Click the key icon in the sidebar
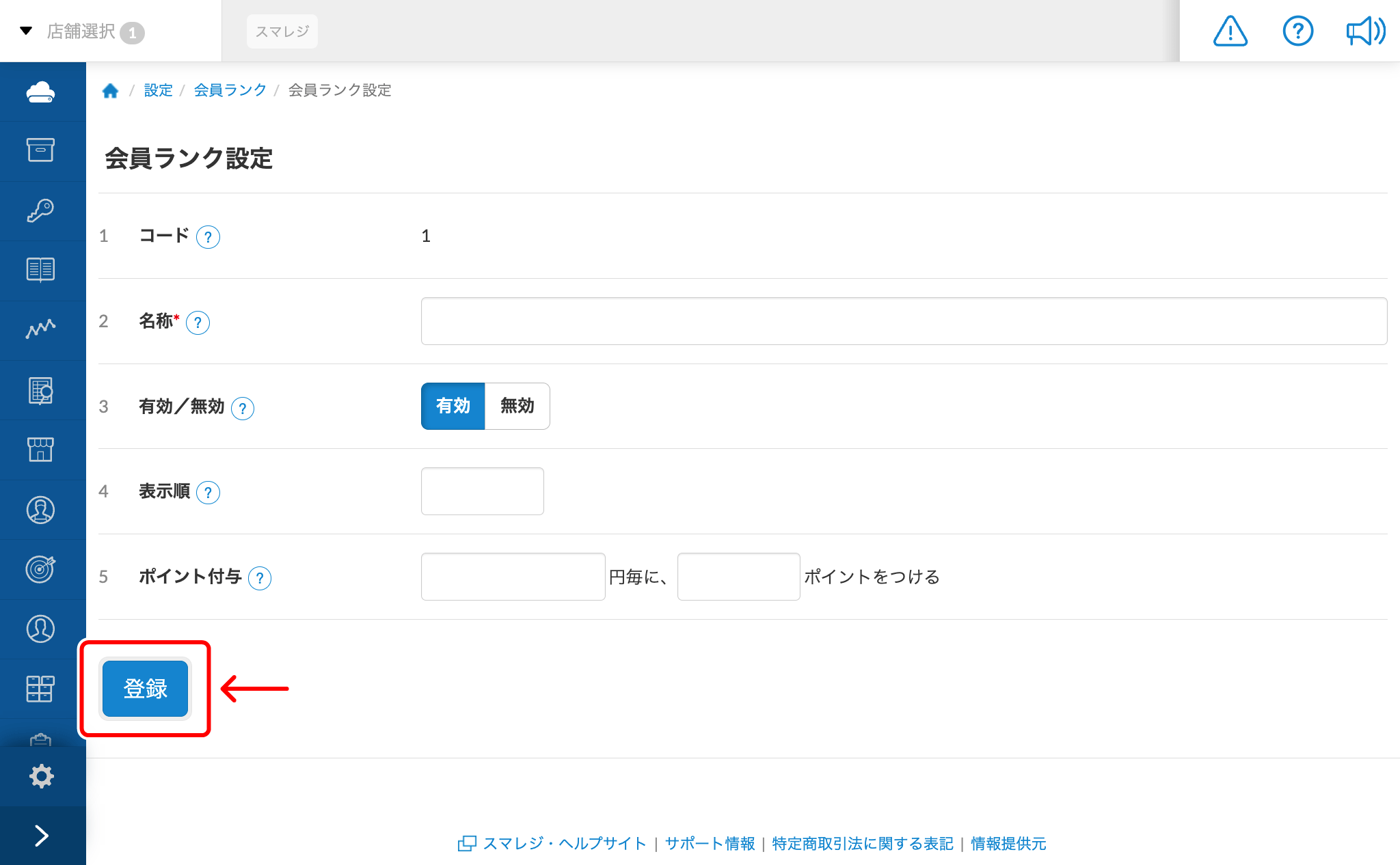This screenshot has height=865, width=1400. click(42, 210)
